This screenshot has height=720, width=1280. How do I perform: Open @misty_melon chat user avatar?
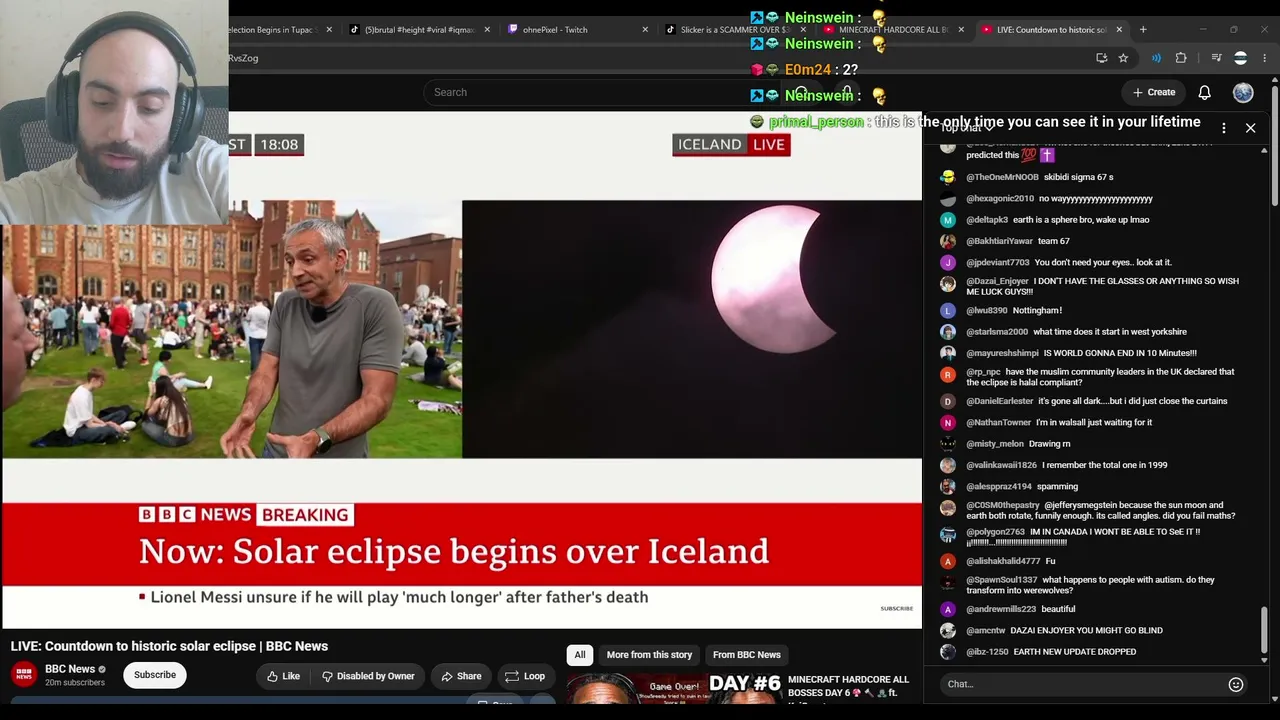point(948,444)
